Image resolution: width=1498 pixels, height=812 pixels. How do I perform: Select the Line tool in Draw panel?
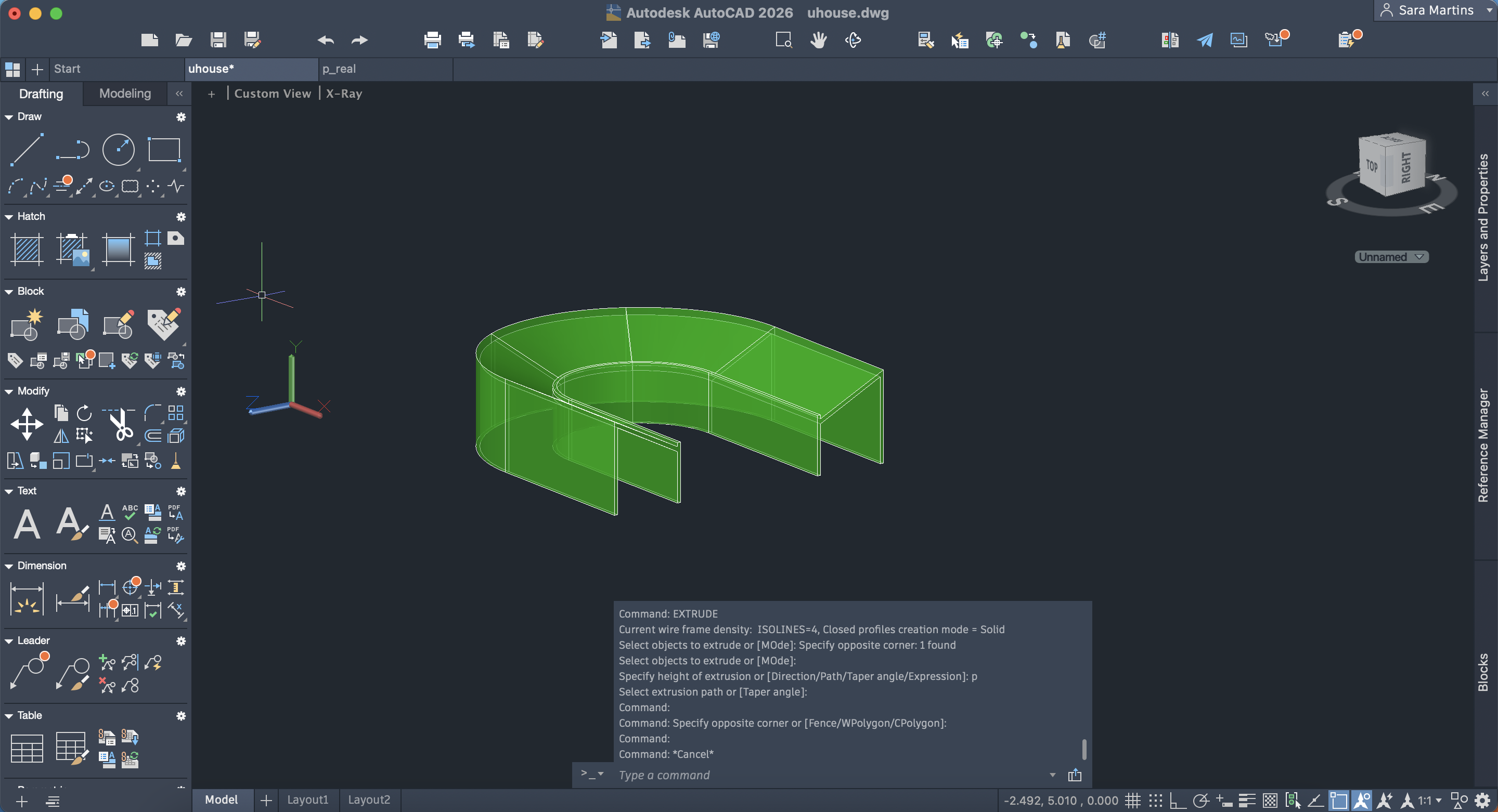click(x=27, y=149)
